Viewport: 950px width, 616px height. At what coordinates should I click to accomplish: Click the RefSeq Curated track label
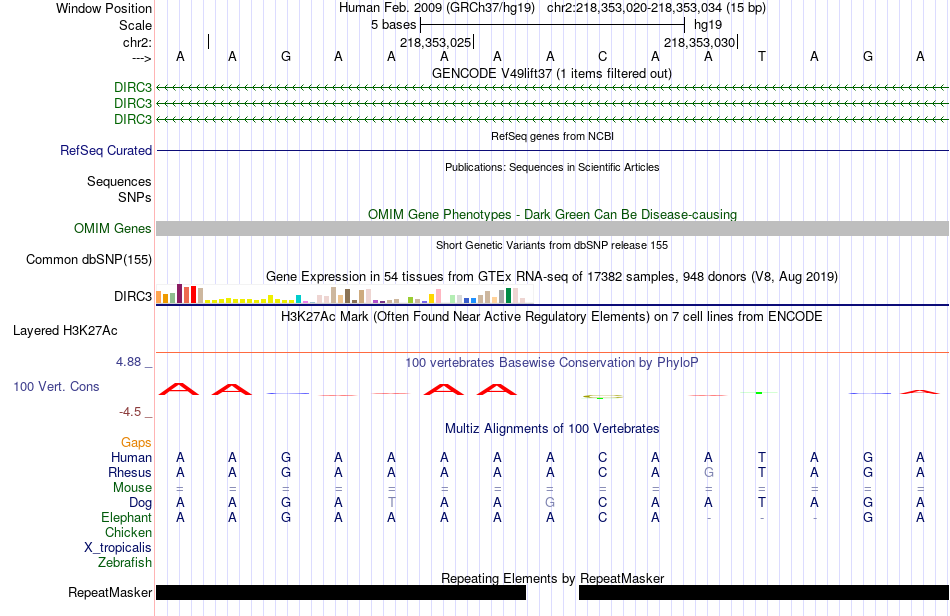pyautogui.click(x=106, y=150)
